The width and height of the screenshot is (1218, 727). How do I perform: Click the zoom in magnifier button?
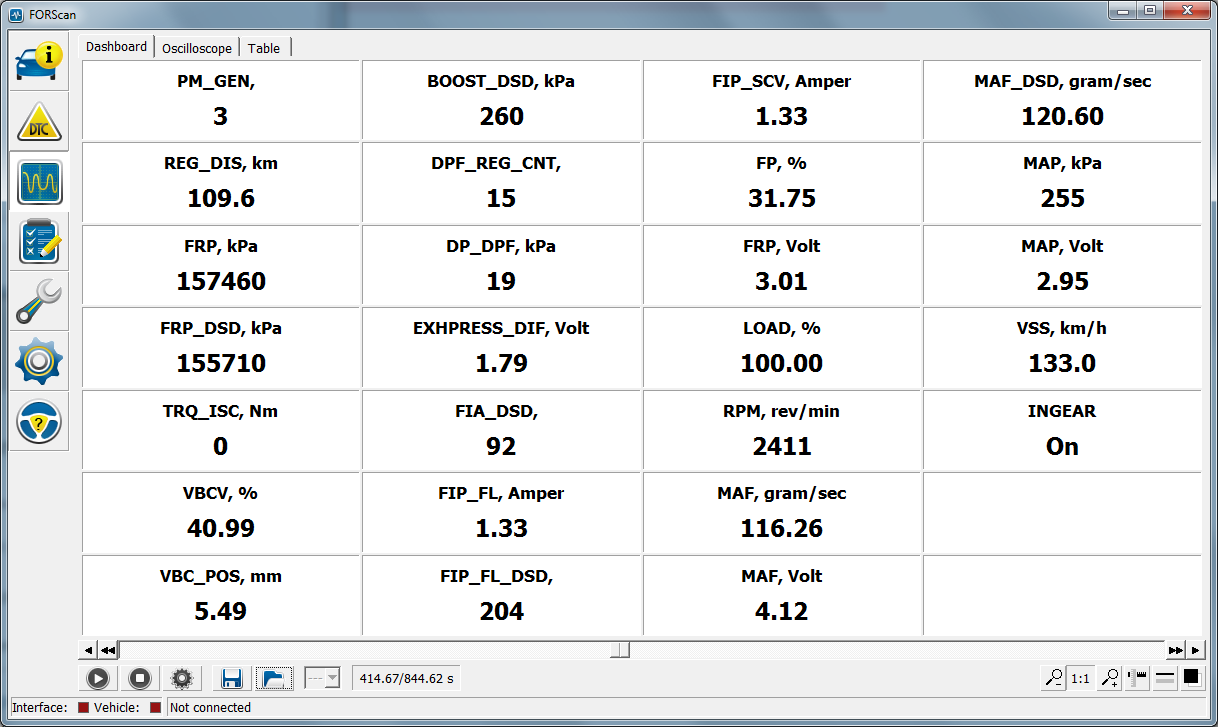click(x=1109, y=679)
